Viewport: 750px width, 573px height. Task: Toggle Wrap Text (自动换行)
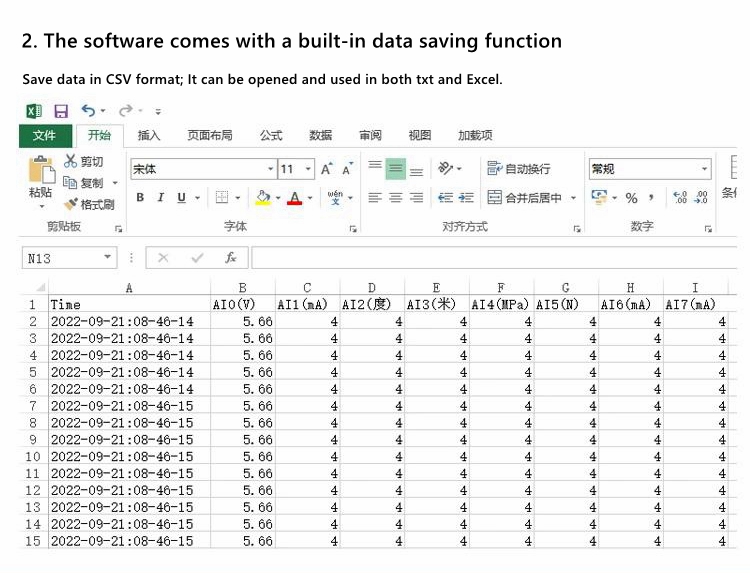519,169
